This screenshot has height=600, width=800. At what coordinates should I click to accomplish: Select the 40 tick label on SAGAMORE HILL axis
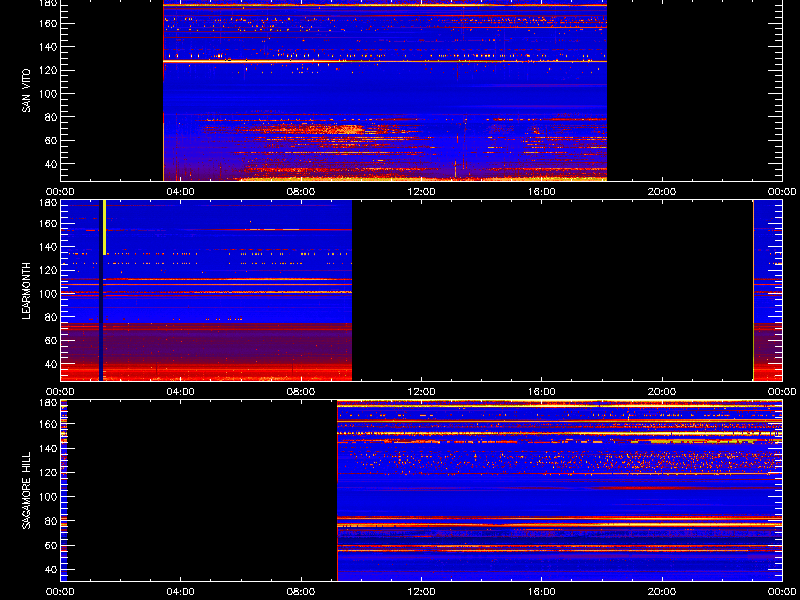click(x=51, y=569)
